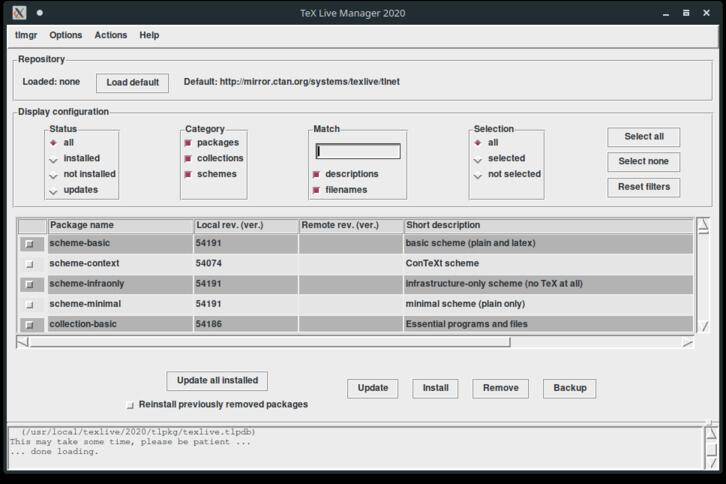Viewport: 726px width, 484px height.
Task: Click package list scroll-left arrow
Action: [22, 342]
